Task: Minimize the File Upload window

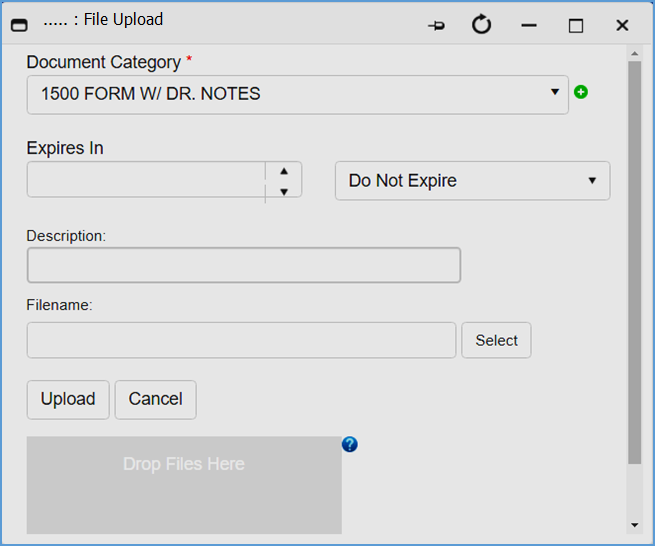Action: click(x=529, y=26)
